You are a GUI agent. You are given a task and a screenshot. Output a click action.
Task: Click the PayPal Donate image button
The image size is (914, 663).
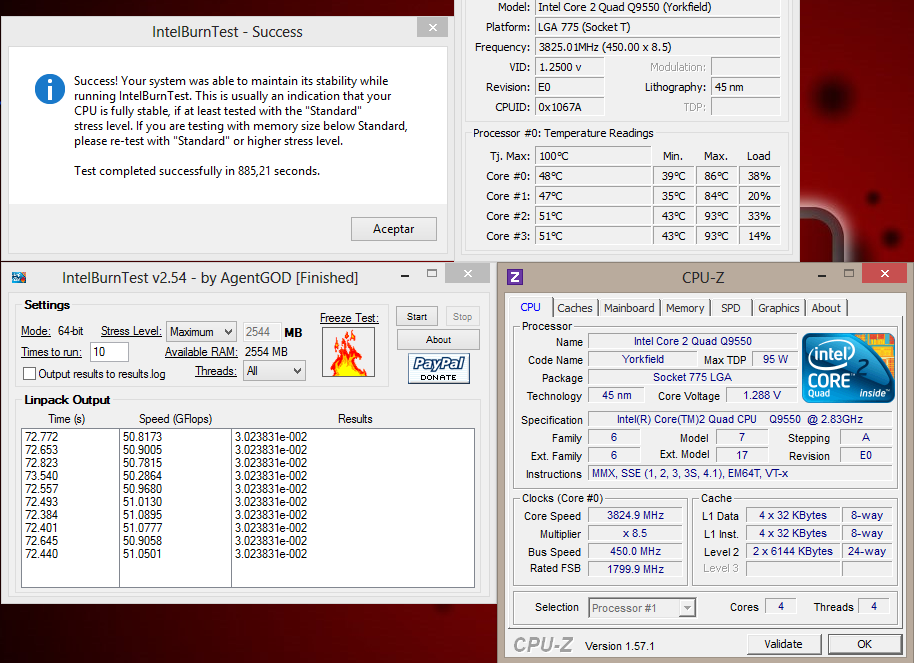pos(438,369)
